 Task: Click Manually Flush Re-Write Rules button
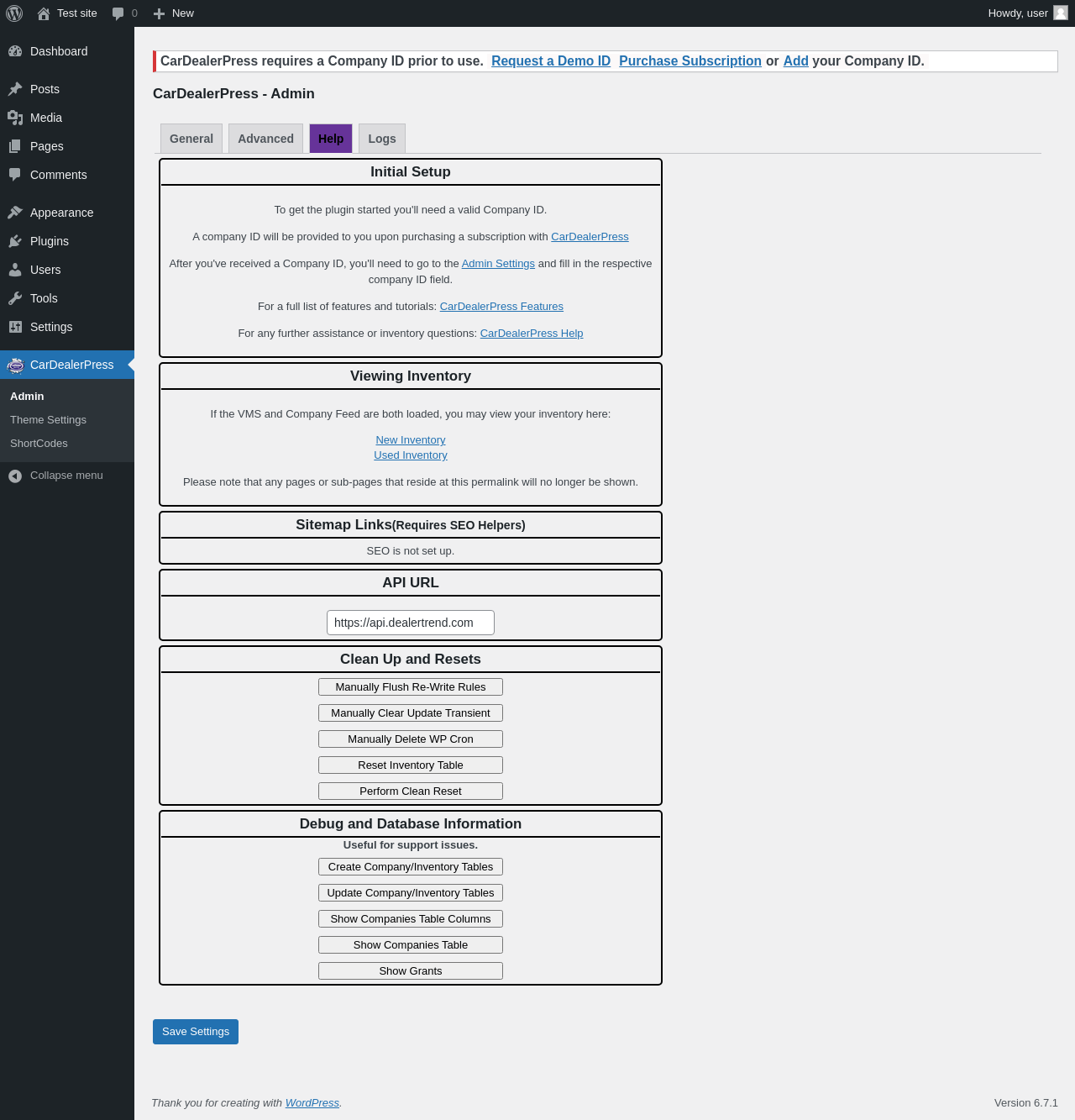tap(411, 687)
